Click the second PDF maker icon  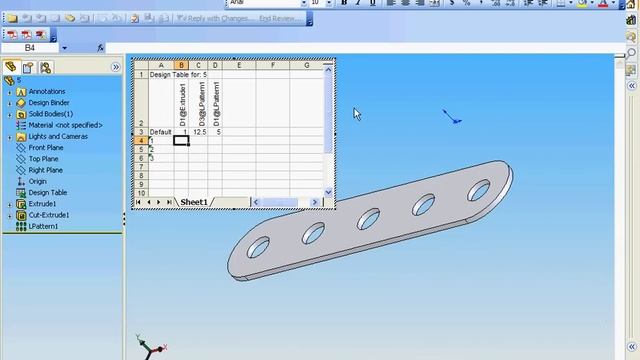click(26, 35)
